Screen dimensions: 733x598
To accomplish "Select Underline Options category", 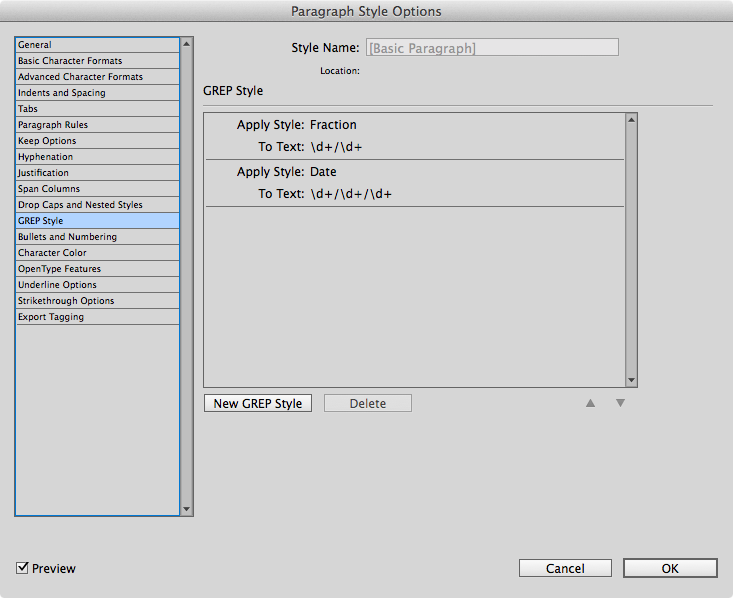I will [x=97, y=285].
